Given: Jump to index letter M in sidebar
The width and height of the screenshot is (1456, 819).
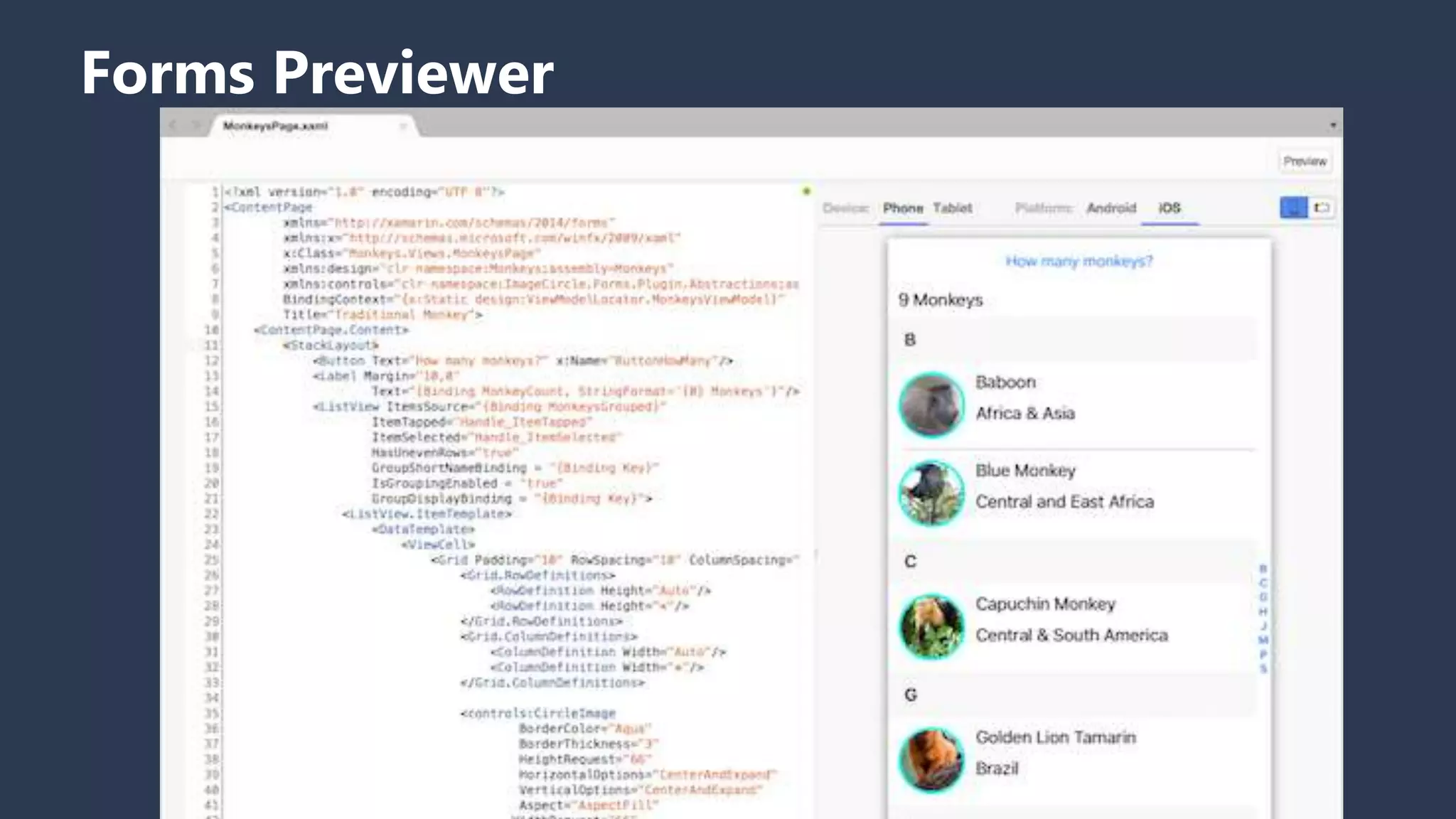Looking at the screenshot, I should [1263, 640].
